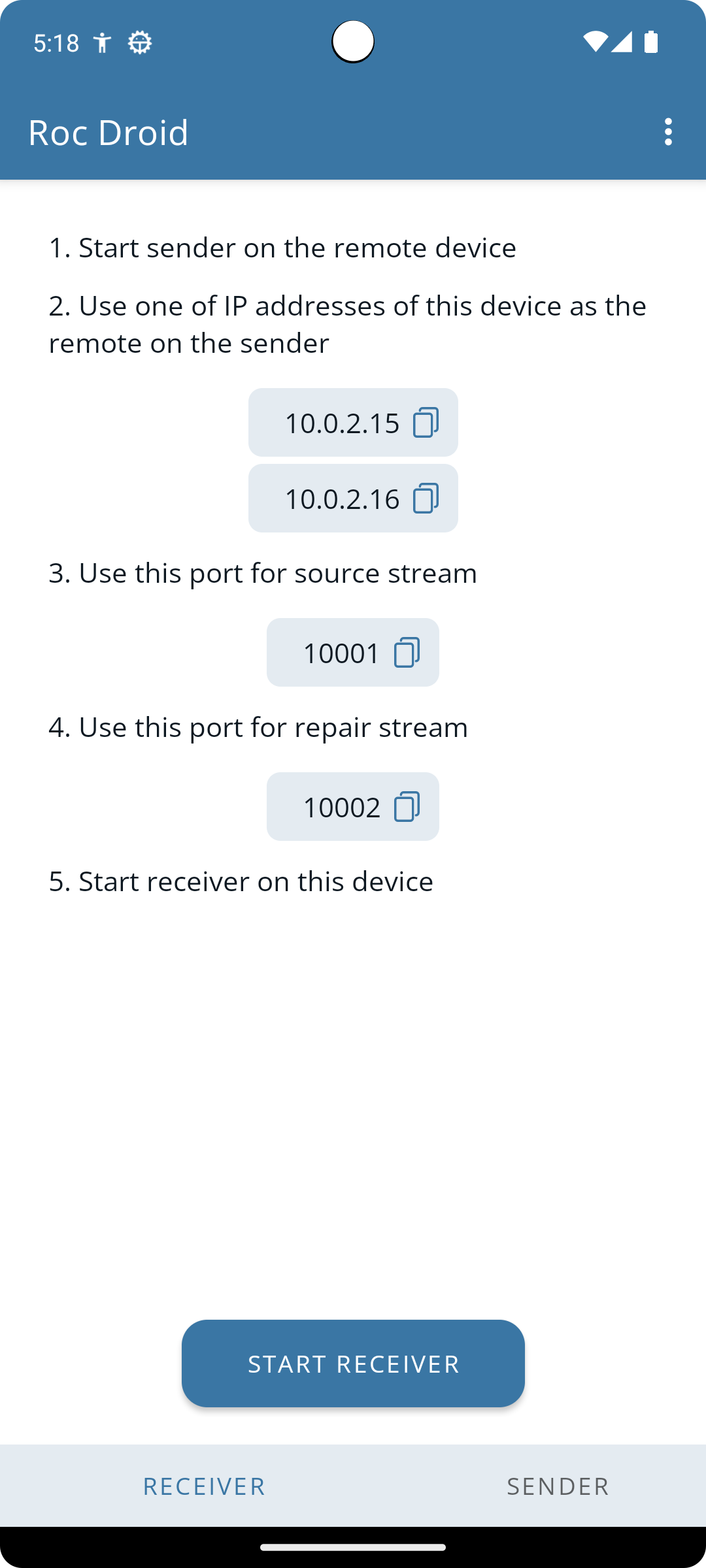Copy the 10.0.2.15 IP address icon
Image resolution: width=706 pixels, height=1568 pixels.
(426, 423)
